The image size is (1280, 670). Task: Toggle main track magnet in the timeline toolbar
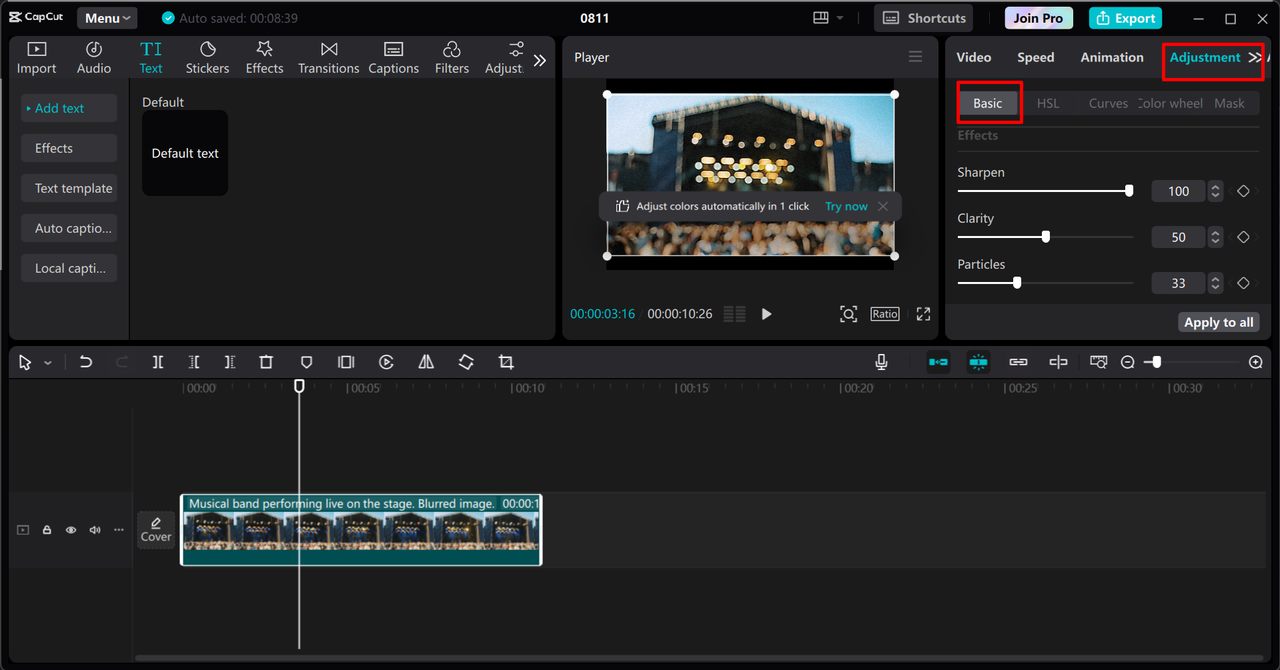tap(938, 362)
